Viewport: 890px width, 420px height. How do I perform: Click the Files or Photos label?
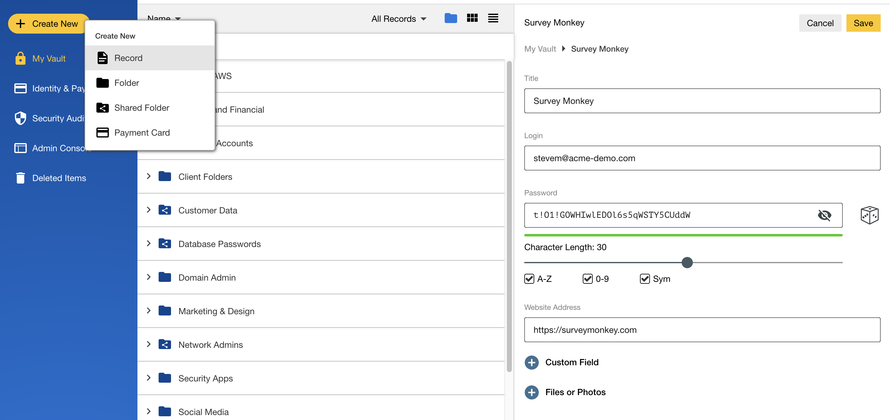point(576,392)
